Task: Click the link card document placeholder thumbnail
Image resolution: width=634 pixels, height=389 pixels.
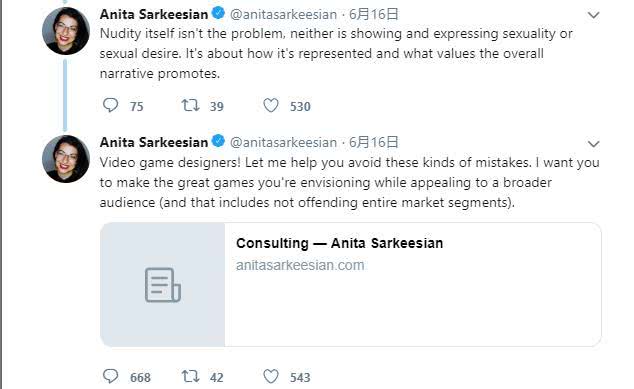Action: pos(163,285)
